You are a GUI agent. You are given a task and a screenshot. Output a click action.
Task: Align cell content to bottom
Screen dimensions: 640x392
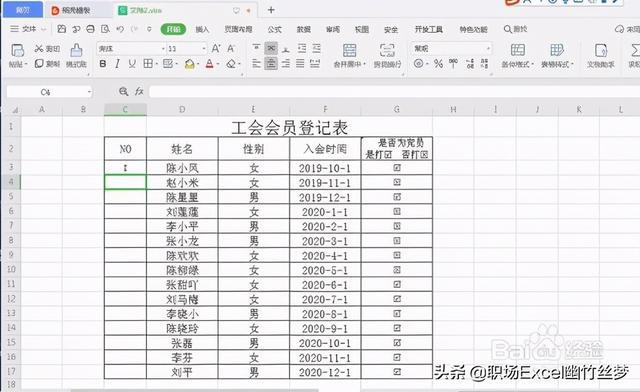(x=286, y=49)
